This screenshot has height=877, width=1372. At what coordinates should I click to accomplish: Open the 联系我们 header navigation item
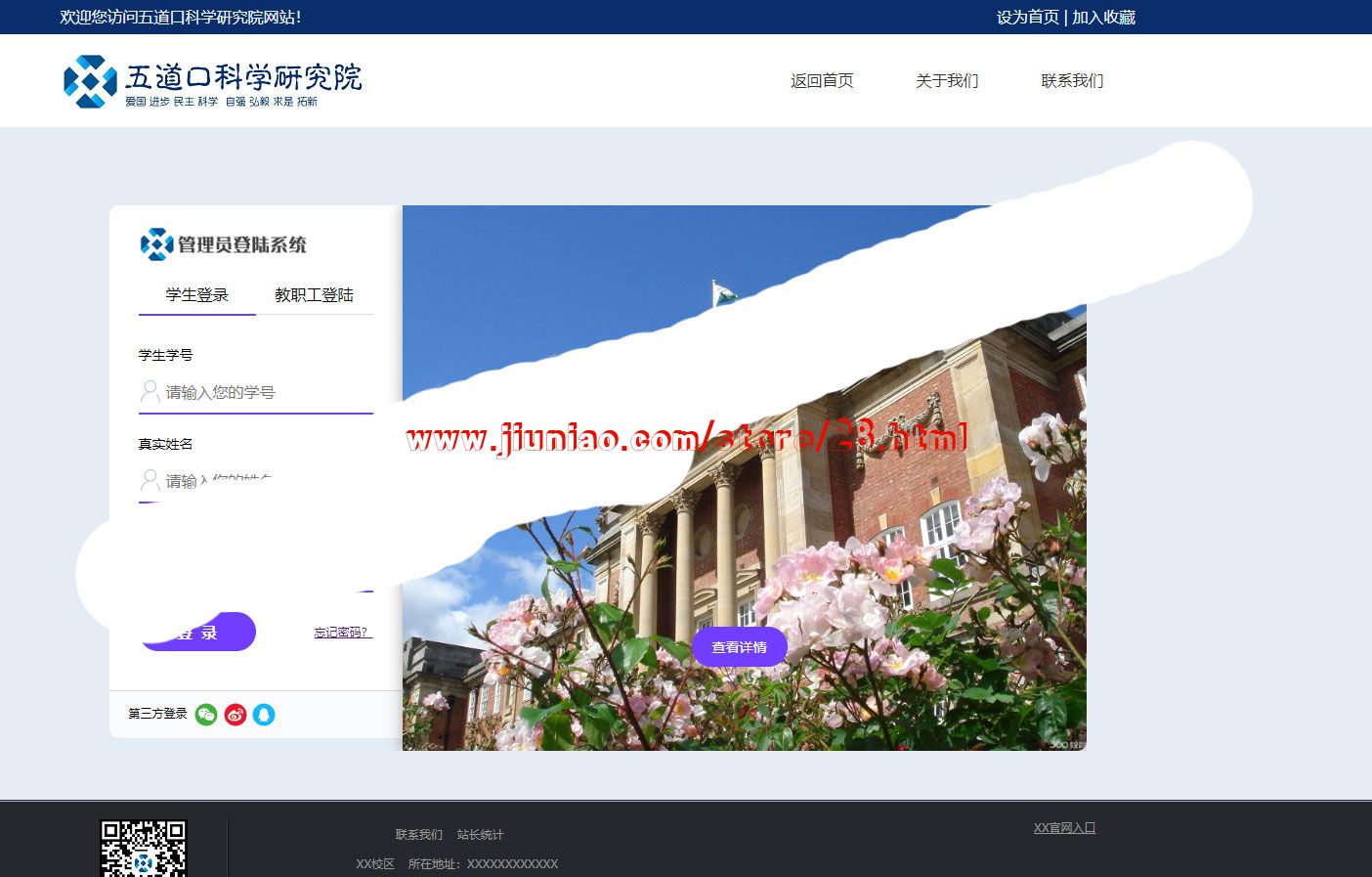[x=1072, y=81]
